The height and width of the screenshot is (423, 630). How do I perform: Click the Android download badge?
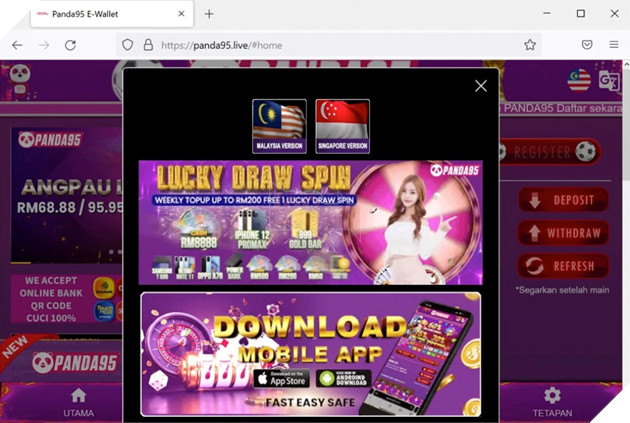click(x=343, y=378)
